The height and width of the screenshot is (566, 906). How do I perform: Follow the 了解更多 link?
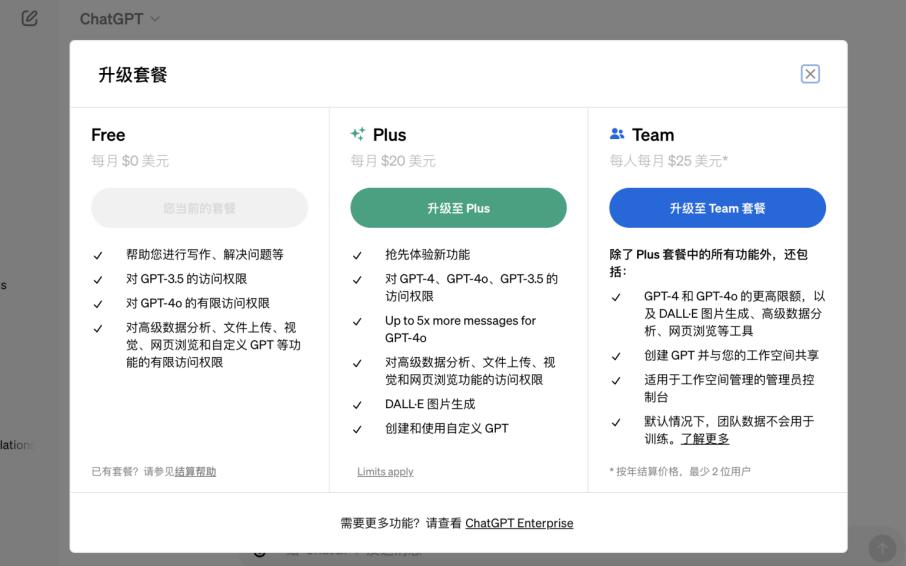[x=705, y=439]
